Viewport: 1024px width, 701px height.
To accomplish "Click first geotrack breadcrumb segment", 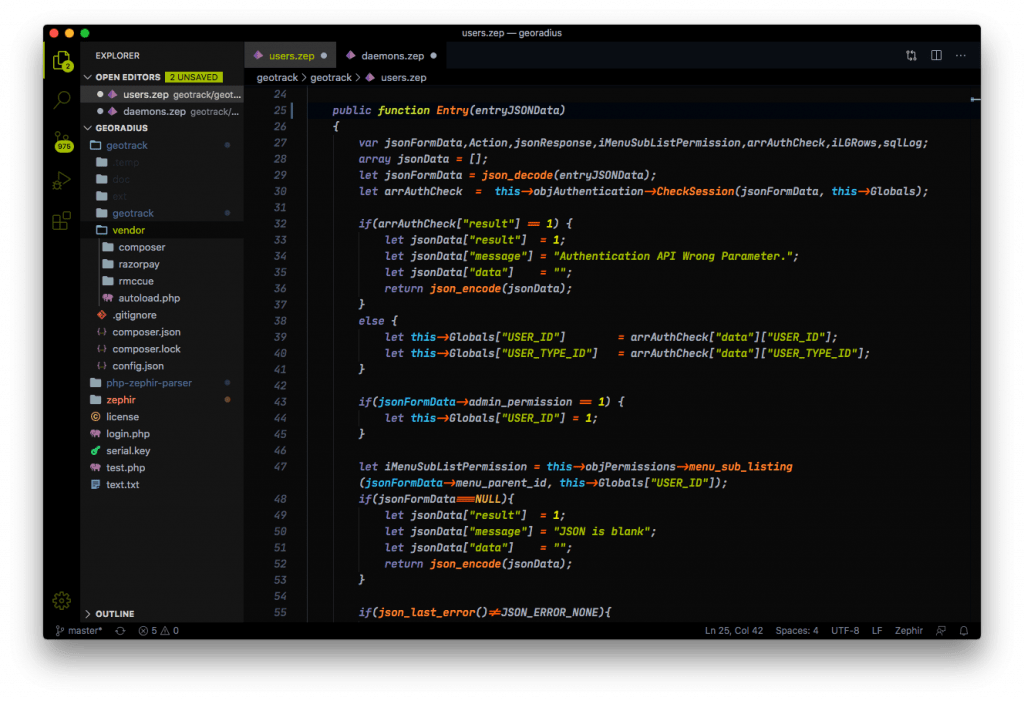I will click(x=277, y=77).
